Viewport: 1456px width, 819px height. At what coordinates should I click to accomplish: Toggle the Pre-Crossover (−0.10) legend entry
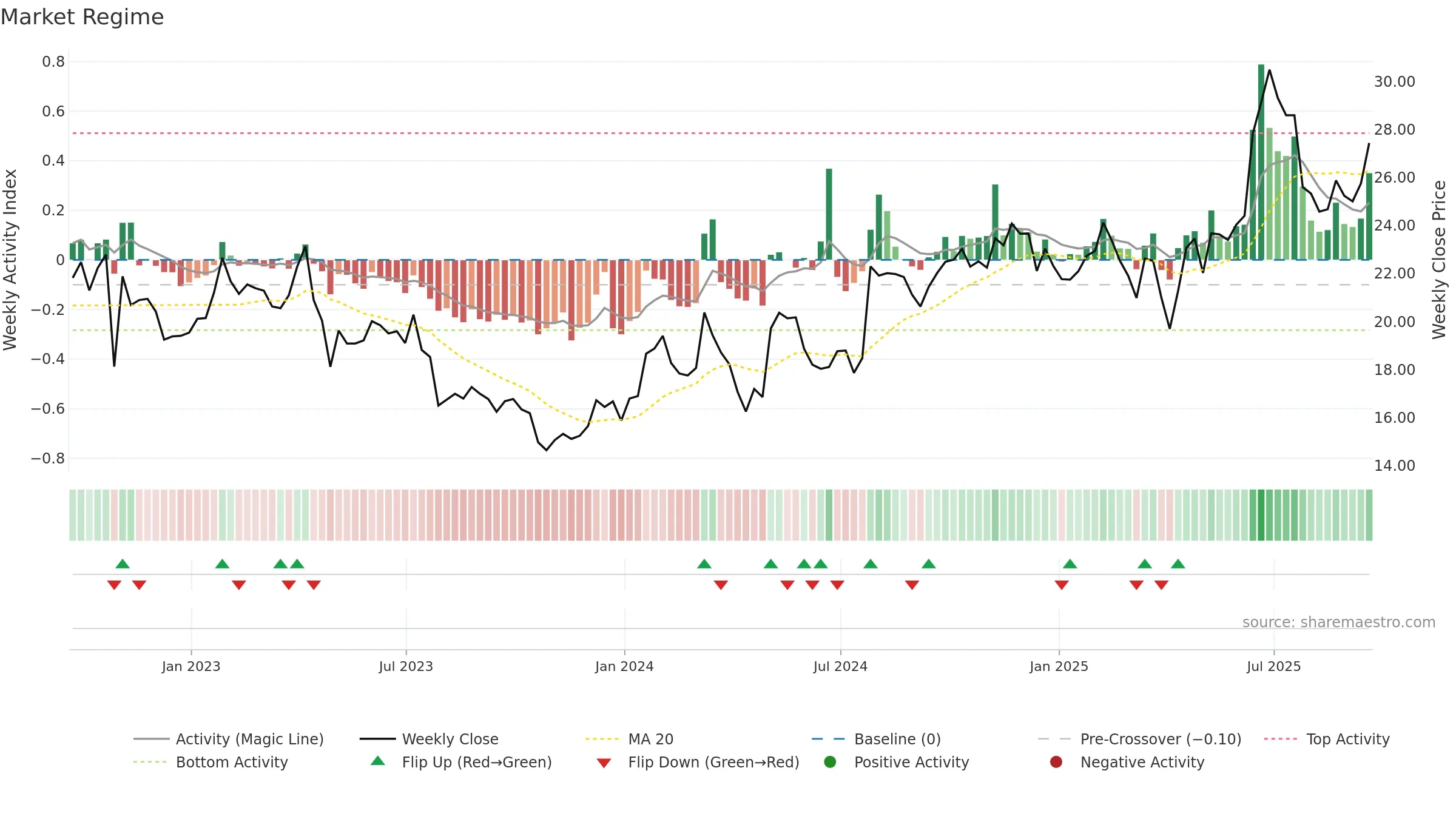click(1139, 739)
